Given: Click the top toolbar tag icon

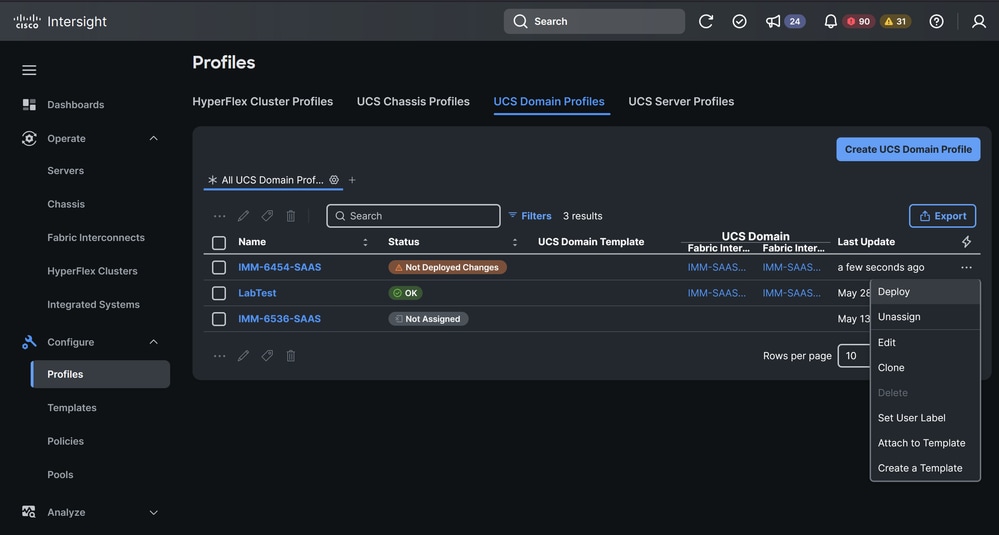Looking at the screenshot, I should click(x=267, y=216).
